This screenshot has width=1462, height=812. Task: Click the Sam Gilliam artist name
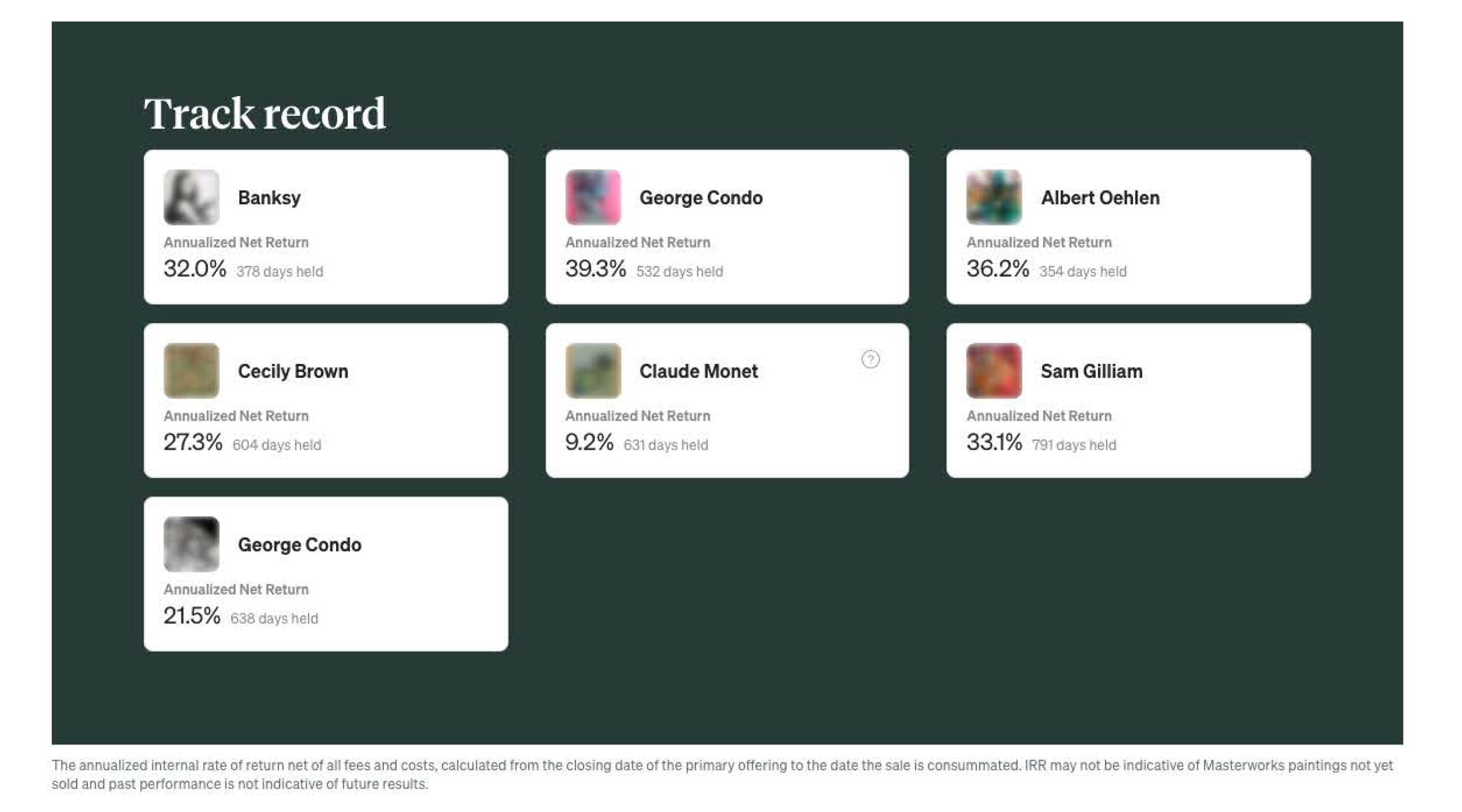tap(1091, 371)
